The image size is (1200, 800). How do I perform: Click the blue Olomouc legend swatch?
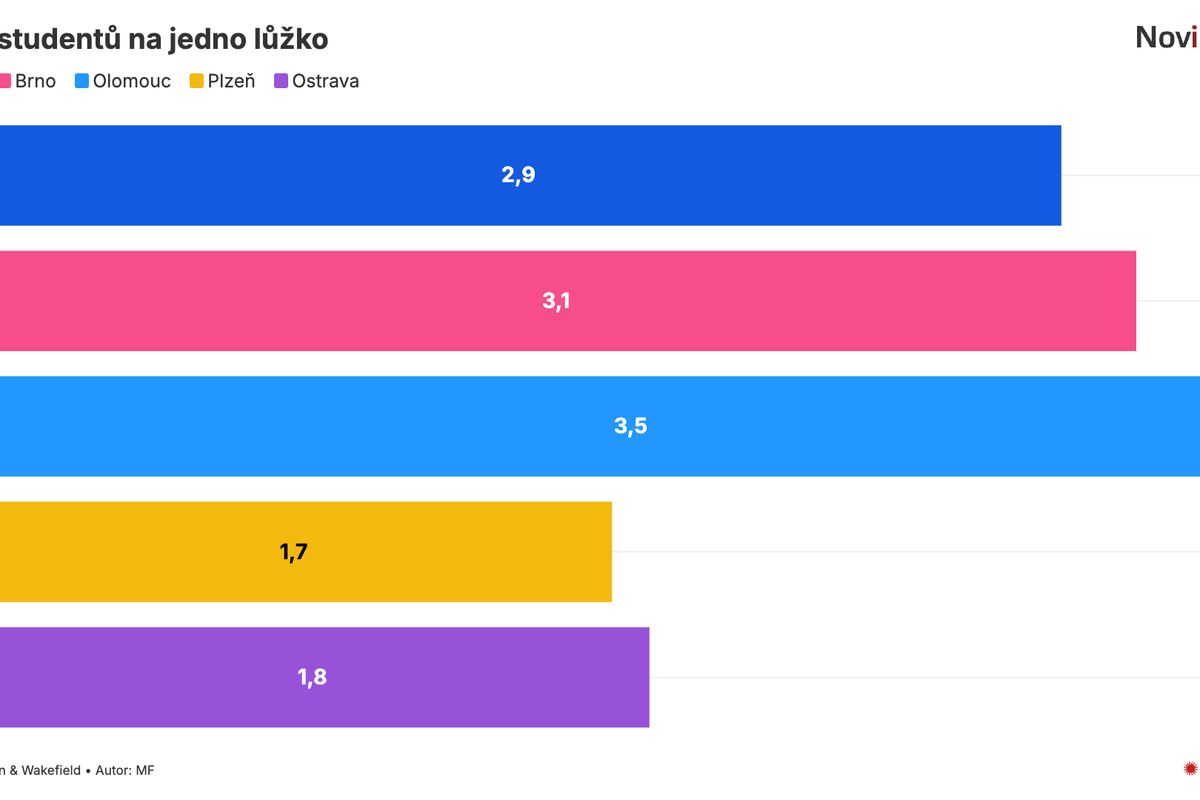[x=82, y=81]
